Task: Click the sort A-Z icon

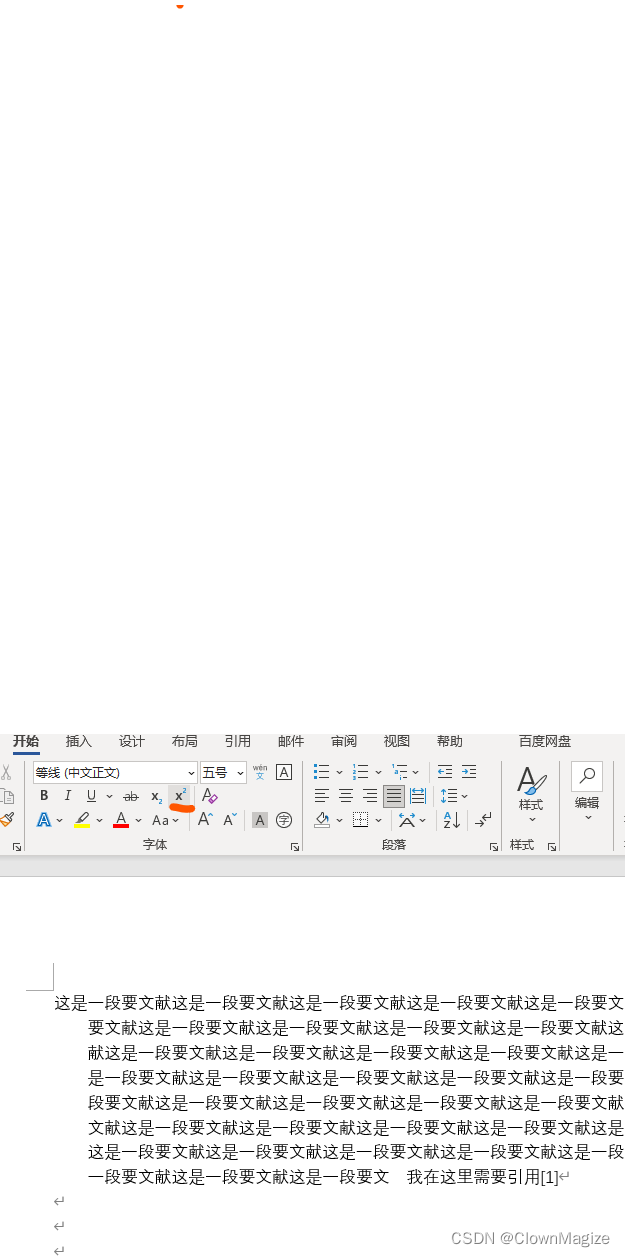Action: [x=452, y=820]
